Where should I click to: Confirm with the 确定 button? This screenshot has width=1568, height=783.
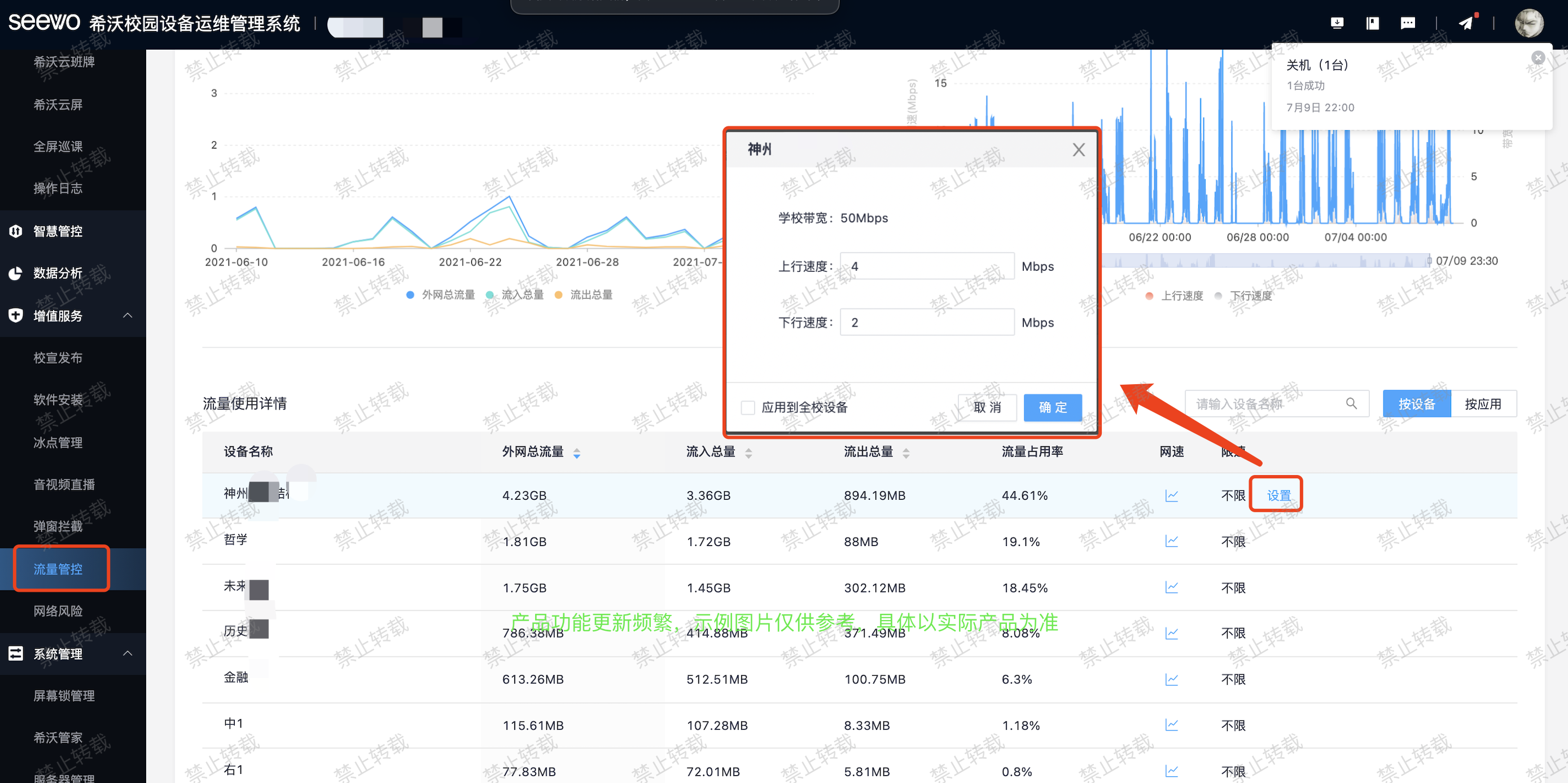pyautogui.click(x=1053, y=407)
